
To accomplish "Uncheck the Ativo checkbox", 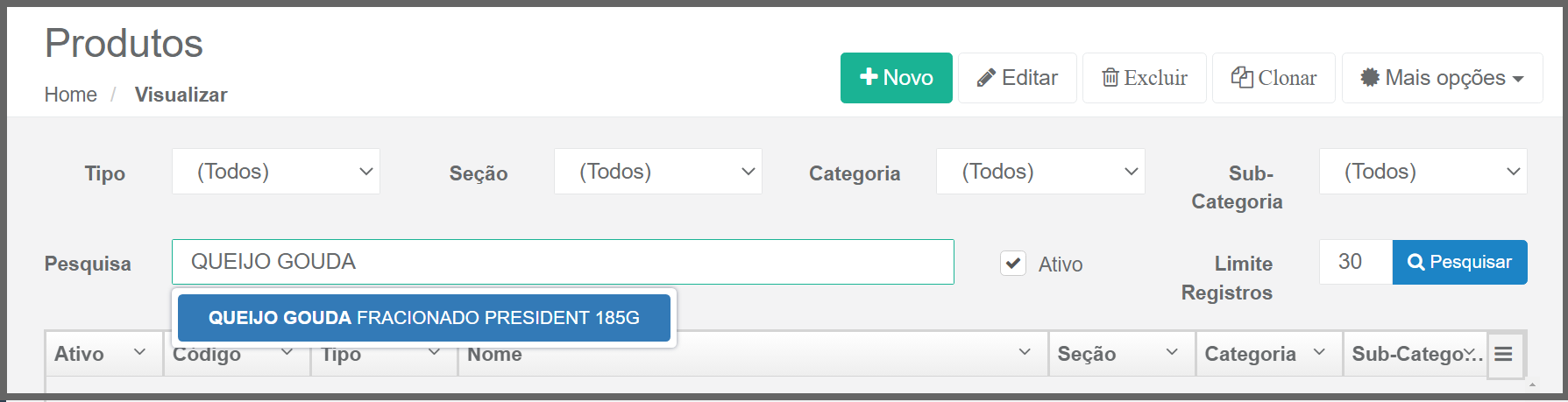I will (1013, 263).
